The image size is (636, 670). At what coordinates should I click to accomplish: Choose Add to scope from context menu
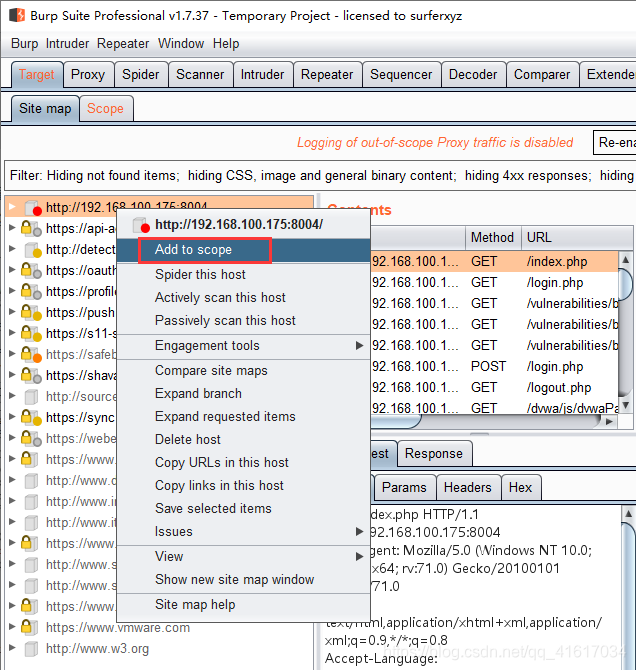(x=243, y=250)
